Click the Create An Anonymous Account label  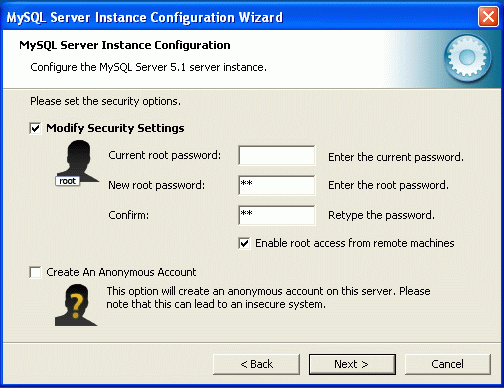tap(121, 272)
